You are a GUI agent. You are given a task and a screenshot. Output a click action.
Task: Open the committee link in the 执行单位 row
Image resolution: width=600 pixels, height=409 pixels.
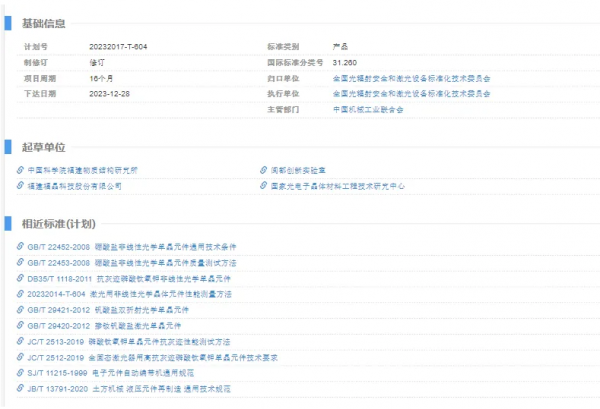click(411, 92)
